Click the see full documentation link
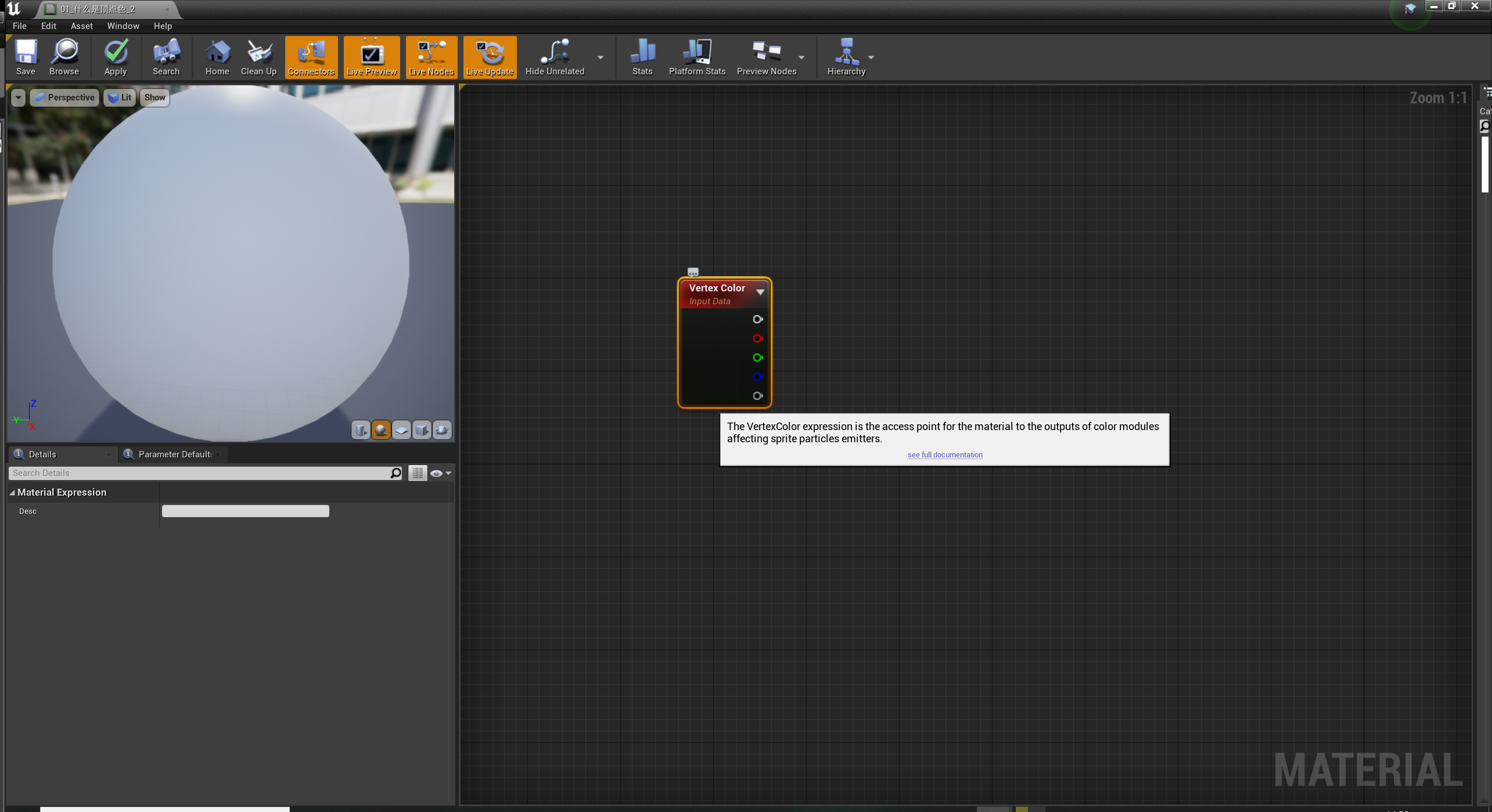The image size is (1492, 812). pyautogui.click(x=944, y=454)
